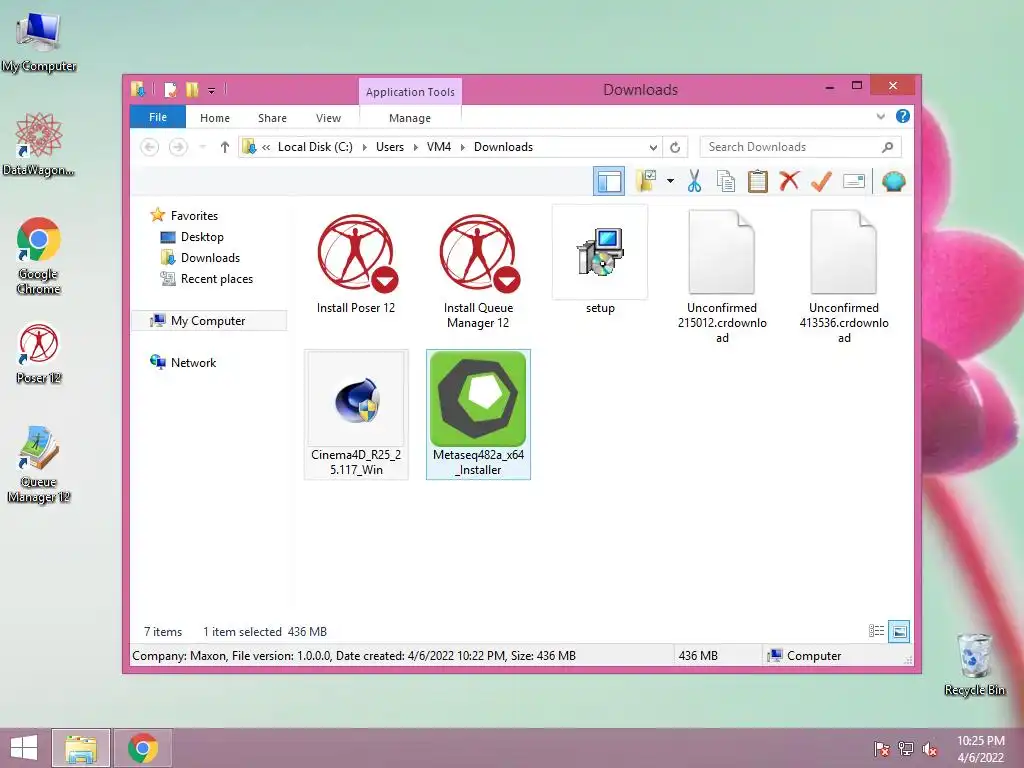
Task: Select the Install Poser 12 file
Action: 356,264
